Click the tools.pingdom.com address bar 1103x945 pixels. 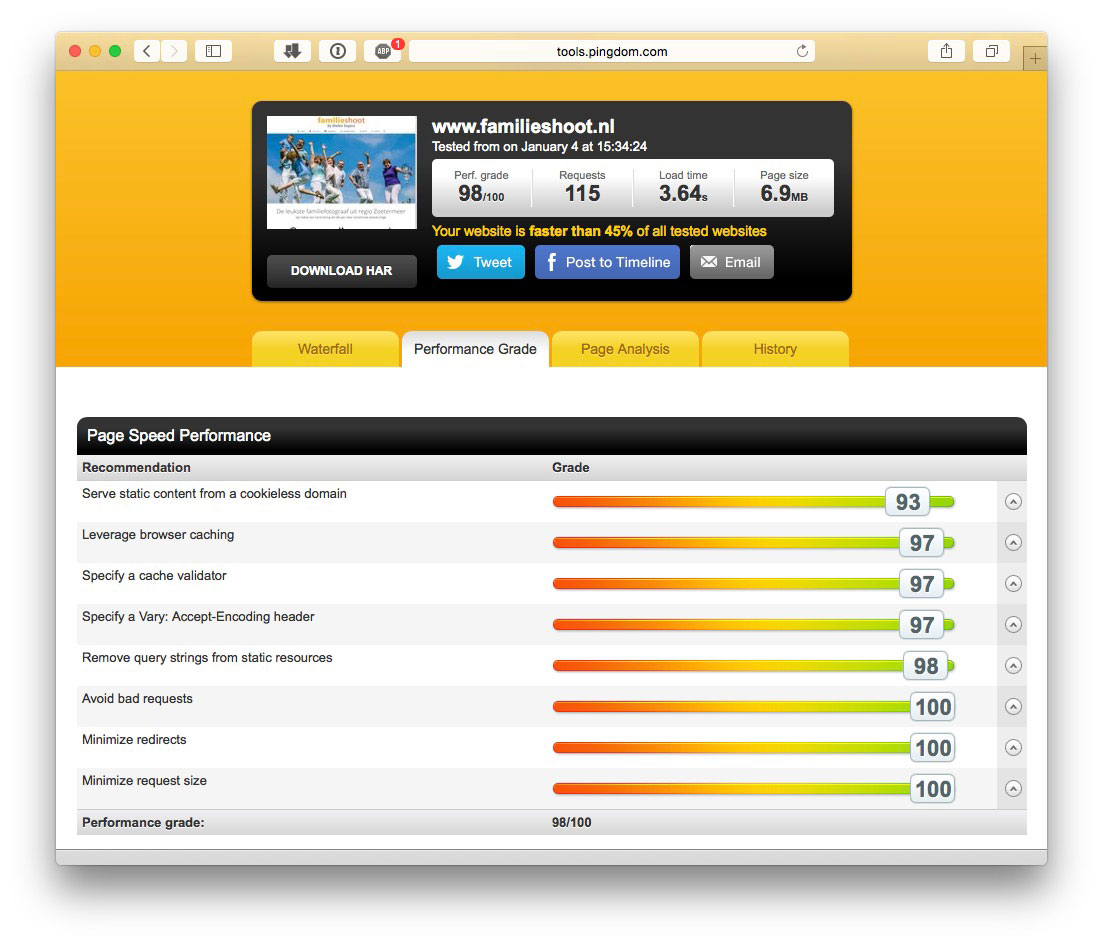[x=611, y=51]
